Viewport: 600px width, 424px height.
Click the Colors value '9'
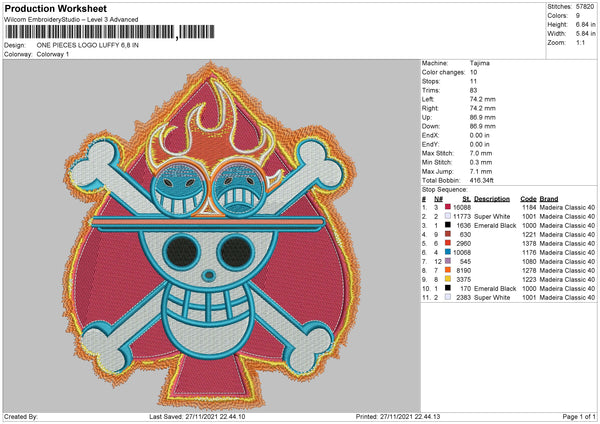coord(578,16)
